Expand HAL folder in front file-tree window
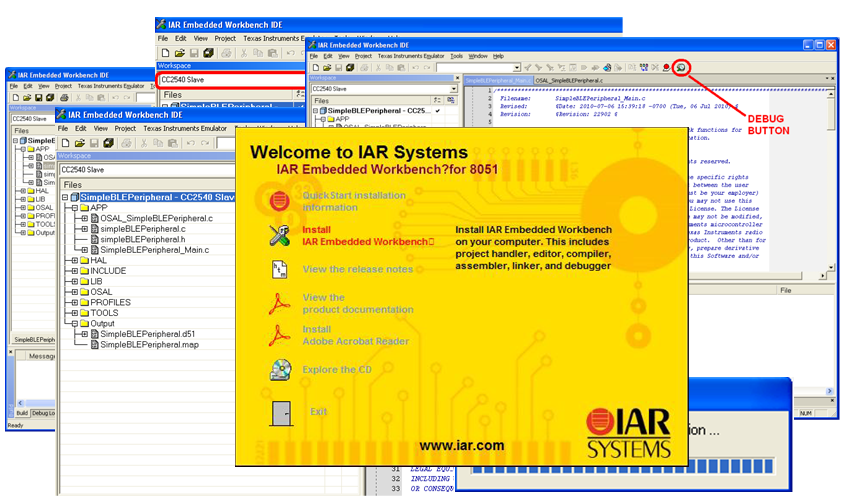This screenshot has height=502, width=844. click(x=75, y=260)
